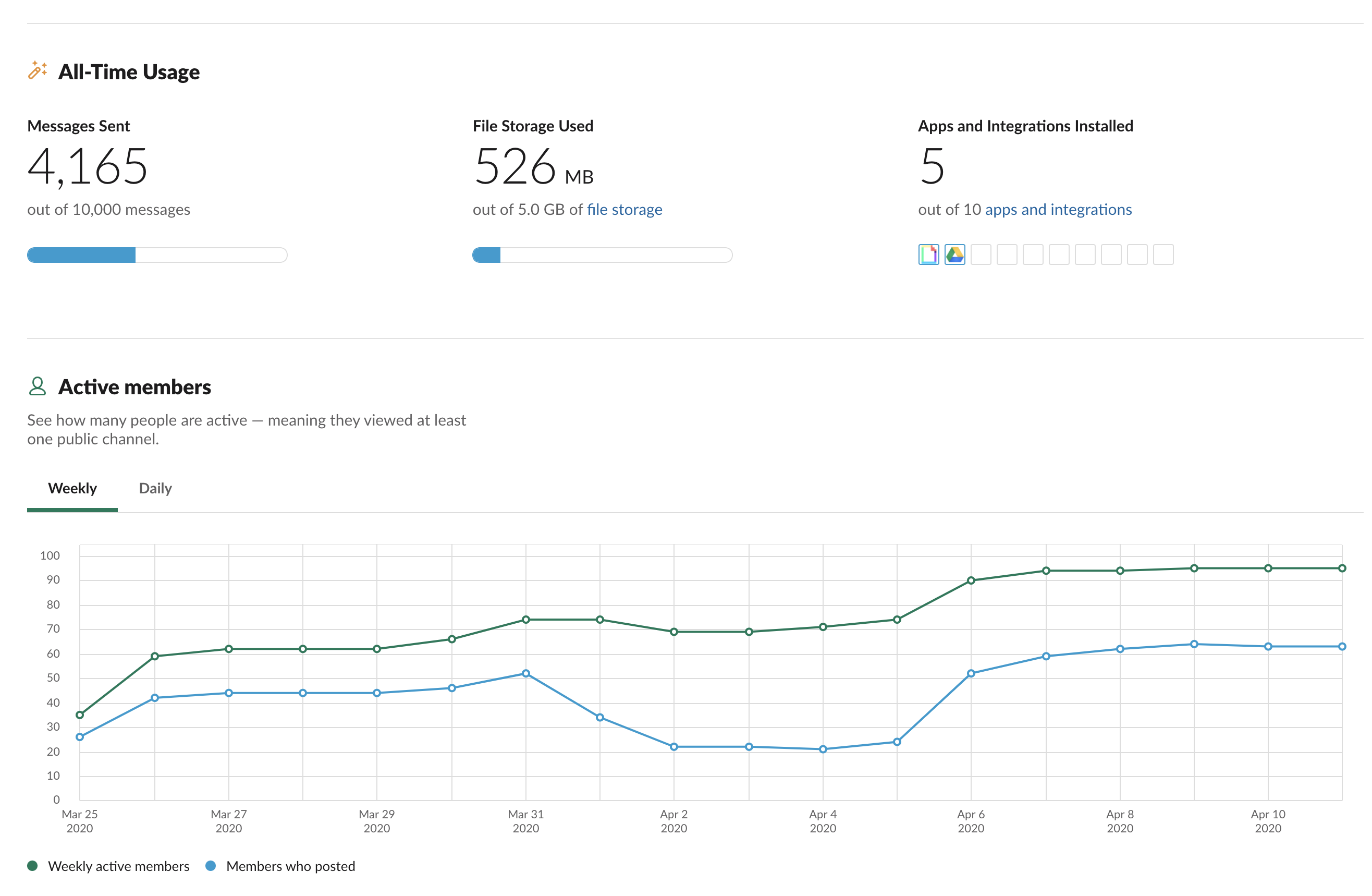Click blue legend dot for Members who posted
The image size is (1372, 896).
pyautogui.click(x=211, y=865)
